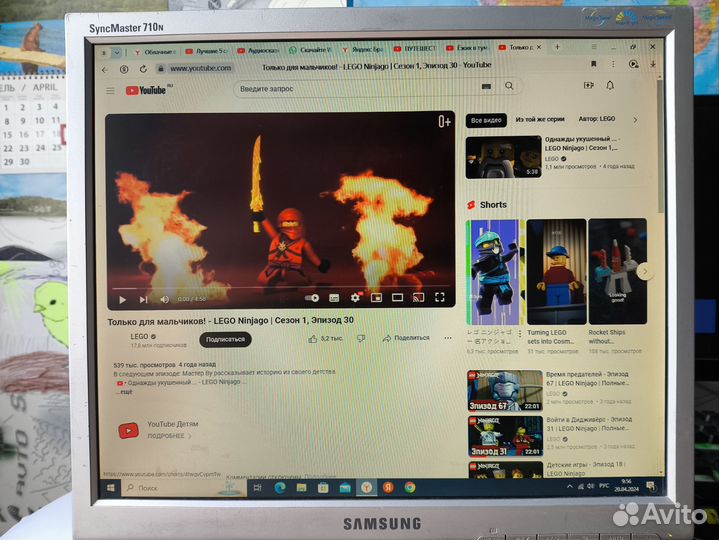
Task: Go back with the browser back arrow
Action: pyautogui.click(x=105, y=70)
